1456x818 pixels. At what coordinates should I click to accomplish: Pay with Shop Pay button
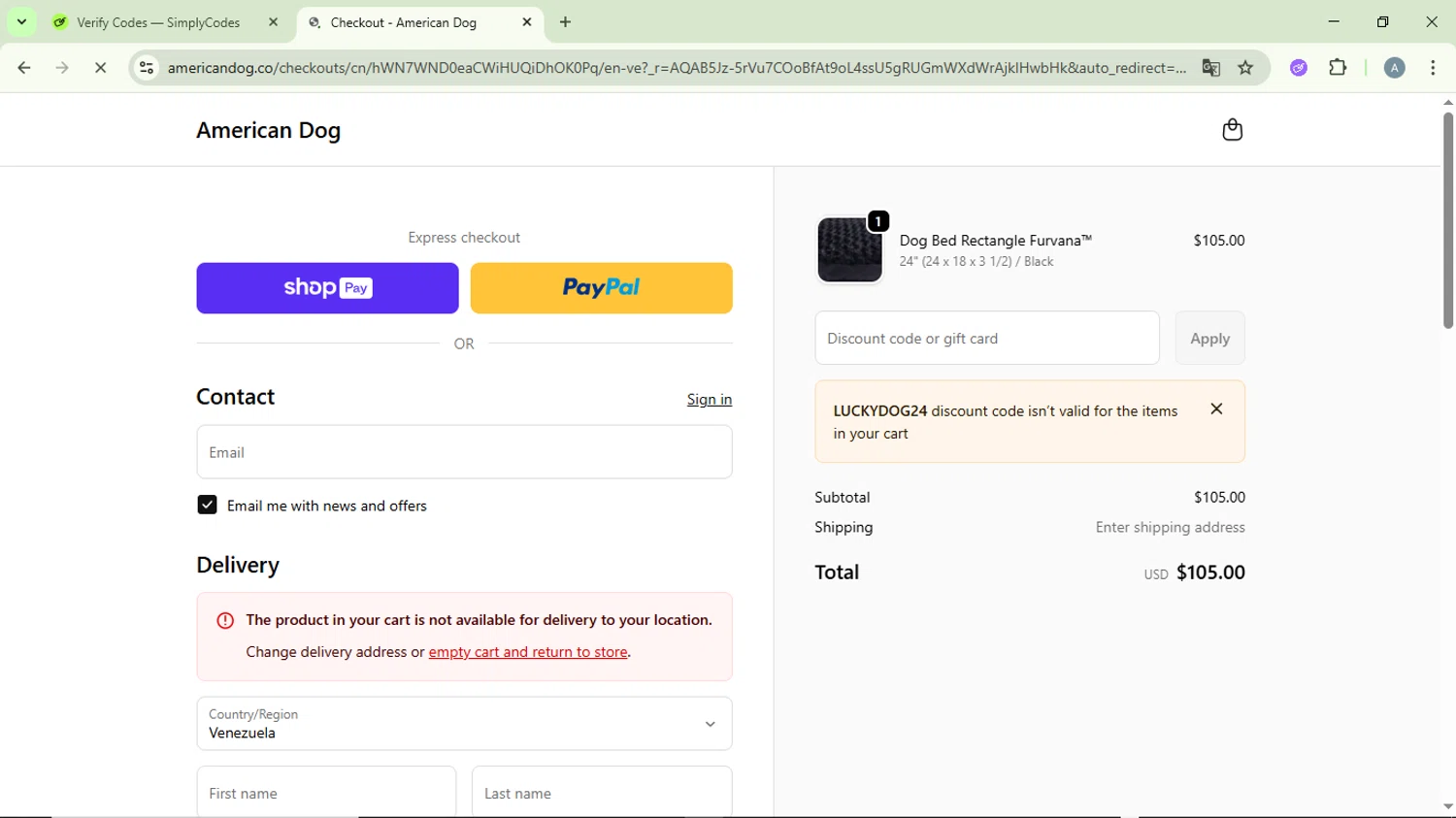pyautogui.click(x=327, y=288)
